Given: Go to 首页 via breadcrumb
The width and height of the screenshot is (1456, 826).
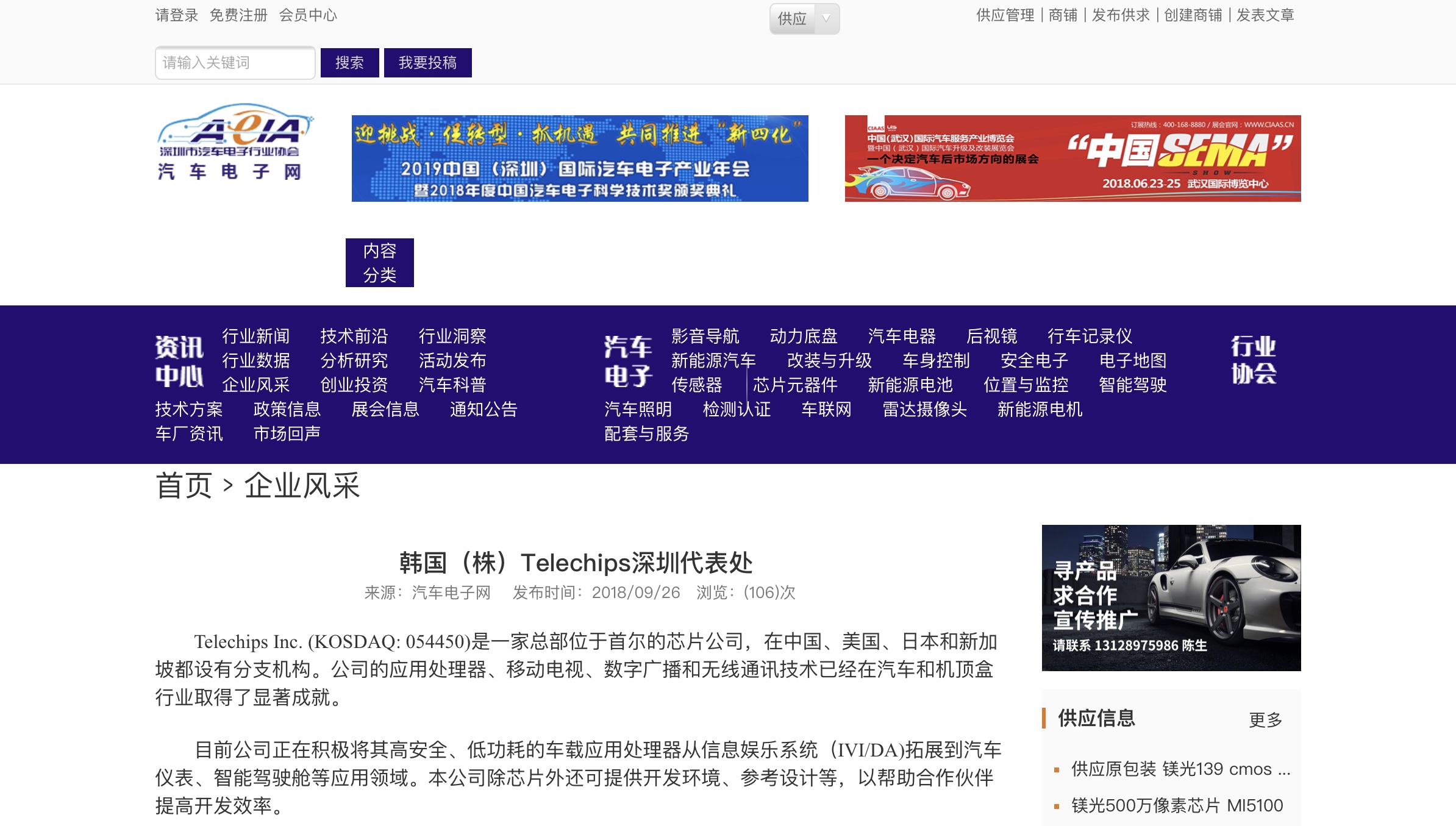Looking at the screenshot, I should coord(184,486).
